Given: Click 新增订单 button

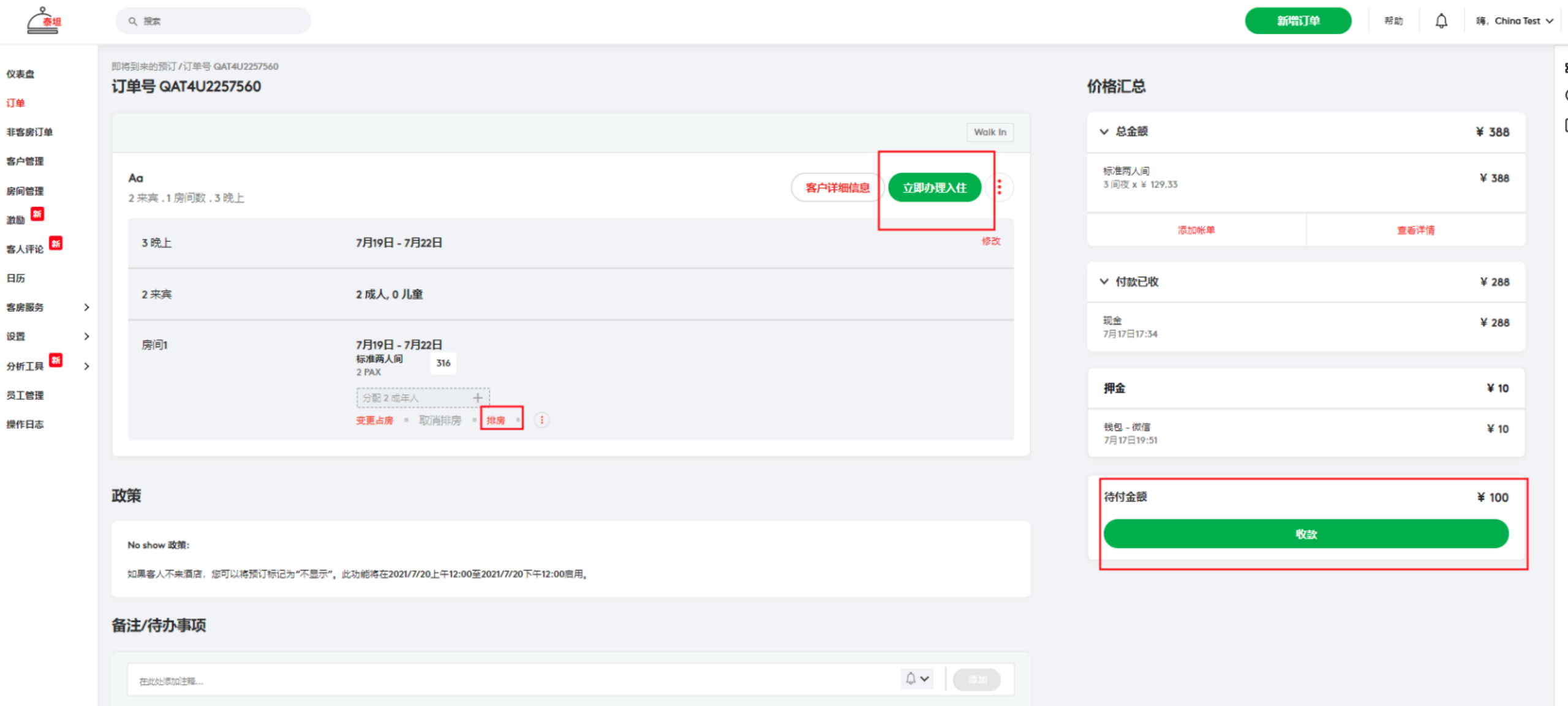Looking at the screenshot, I should pyautogui.click(x=1297, y=21).
